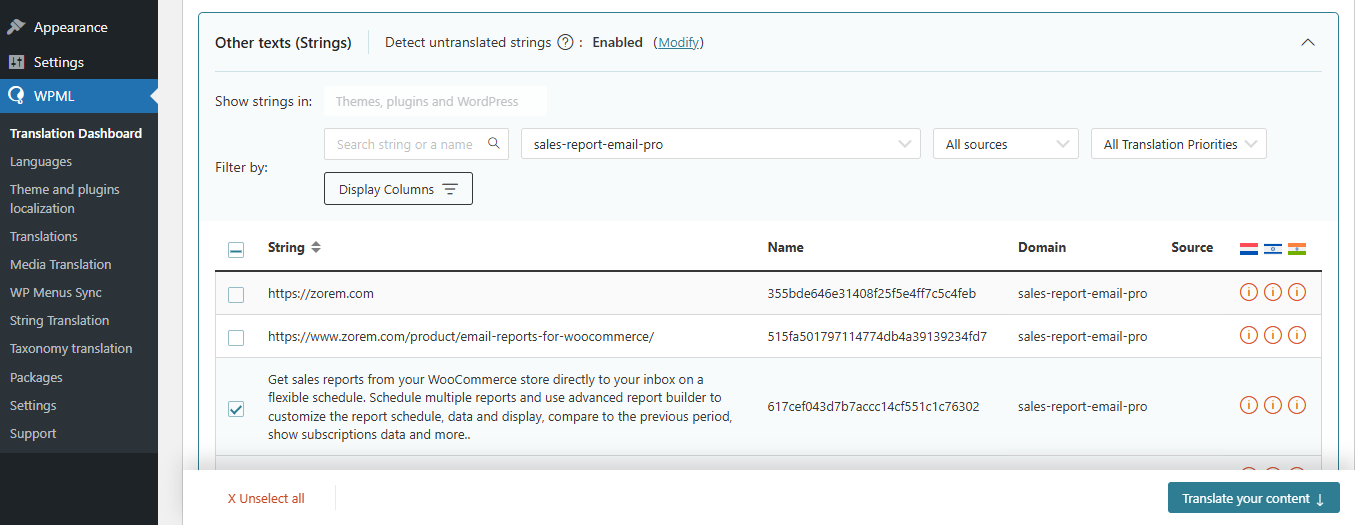This screenshot has height=525, width=1355.
Task: Click the Indian flag column icon
Action: [x=1297, y=248]
